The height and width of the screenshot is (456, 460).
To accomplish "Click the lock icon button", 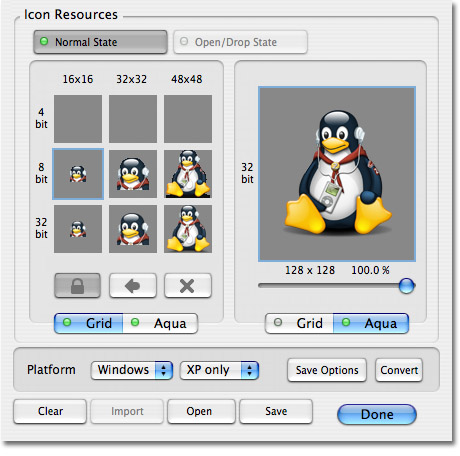I will click(x=77, y=286).
